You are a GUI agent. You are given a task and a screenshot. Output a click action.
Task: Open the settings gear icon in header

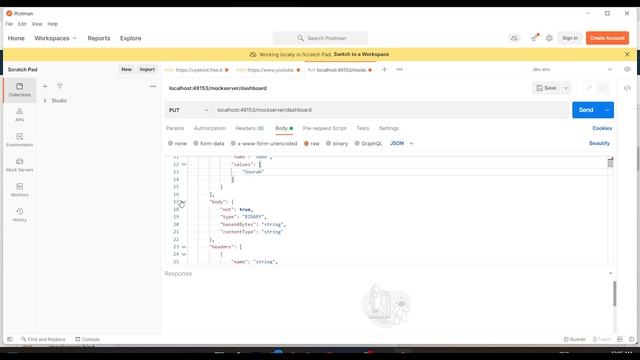[x=549, y=38]
